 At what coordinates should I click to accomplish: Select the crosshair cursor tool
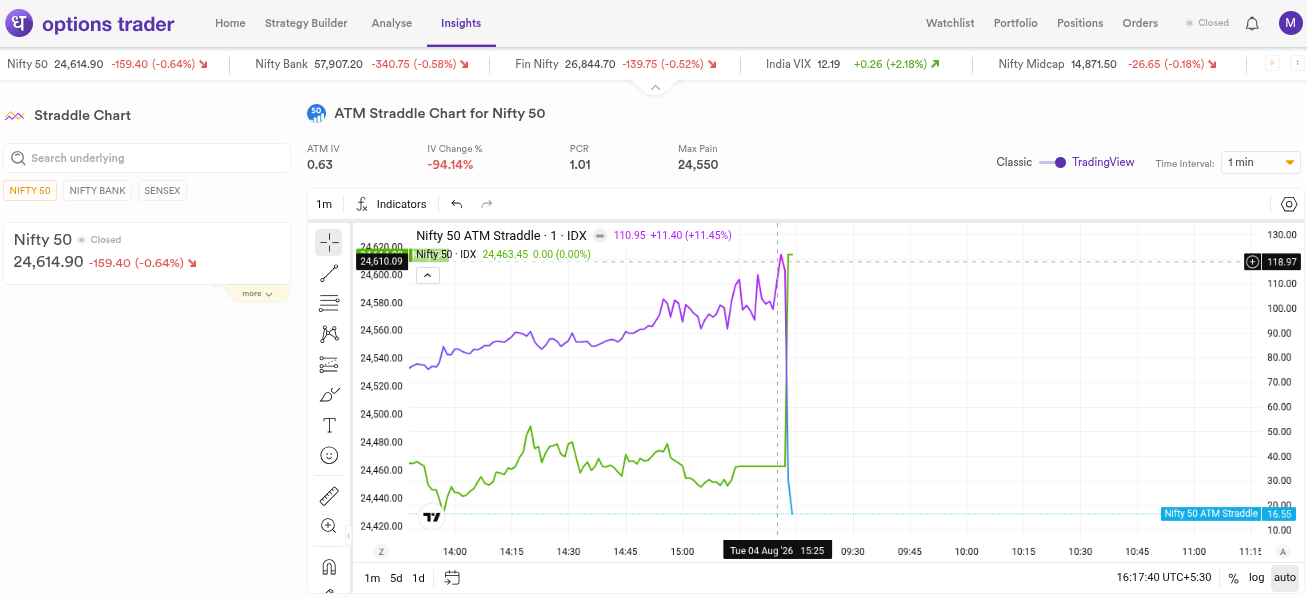[x=328, y=243]
